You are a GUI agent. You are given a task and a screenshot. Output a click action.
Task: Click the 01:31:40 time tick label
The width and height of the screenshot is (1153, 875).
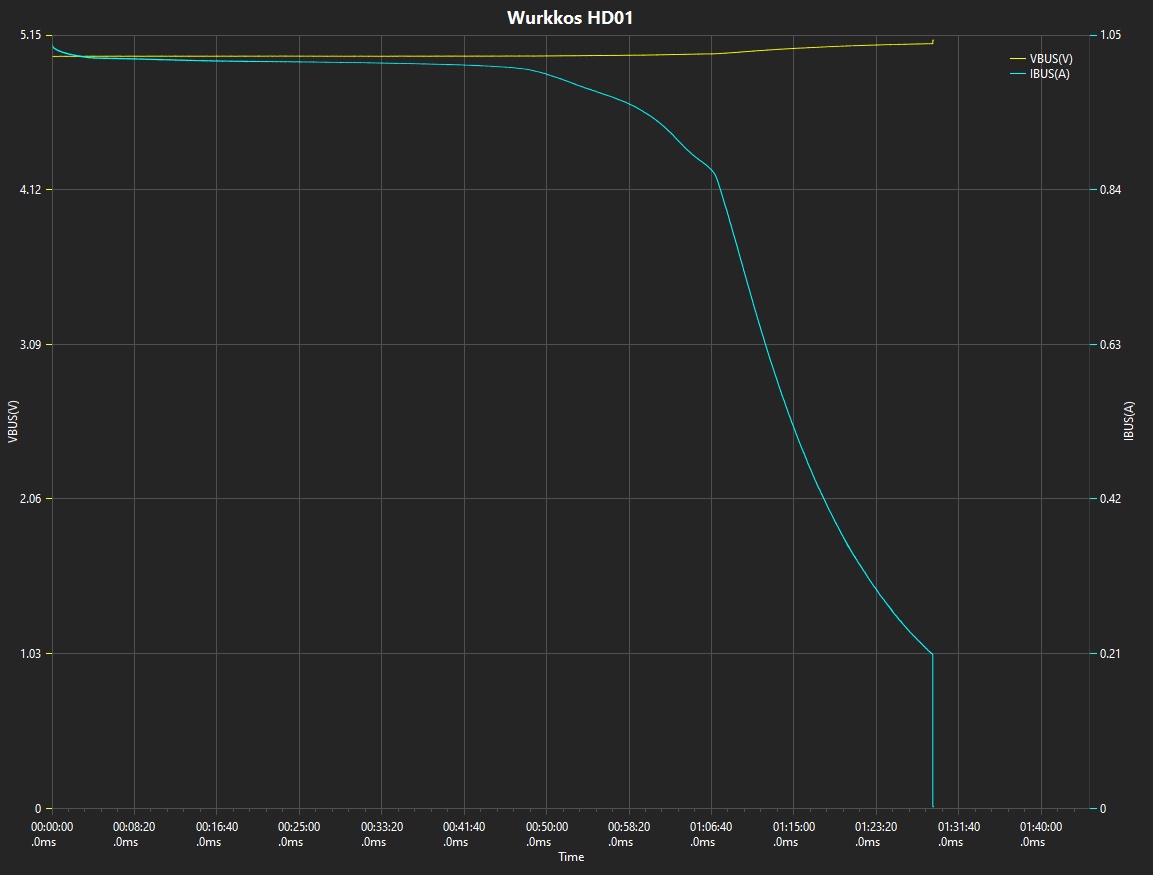(x=959, y=834)
